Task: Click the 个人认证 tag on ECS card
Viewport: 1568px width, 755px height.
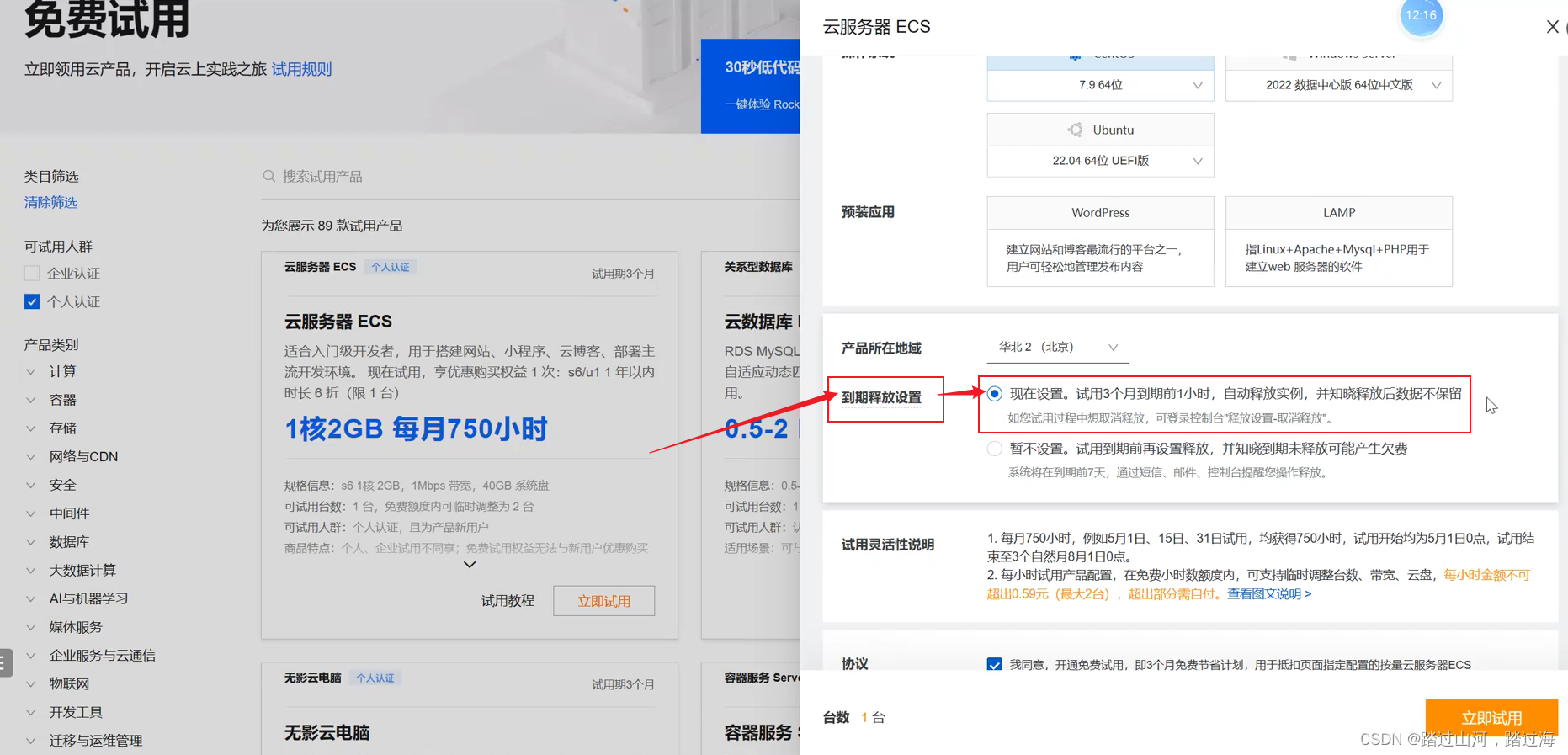Action: (391, 267)
